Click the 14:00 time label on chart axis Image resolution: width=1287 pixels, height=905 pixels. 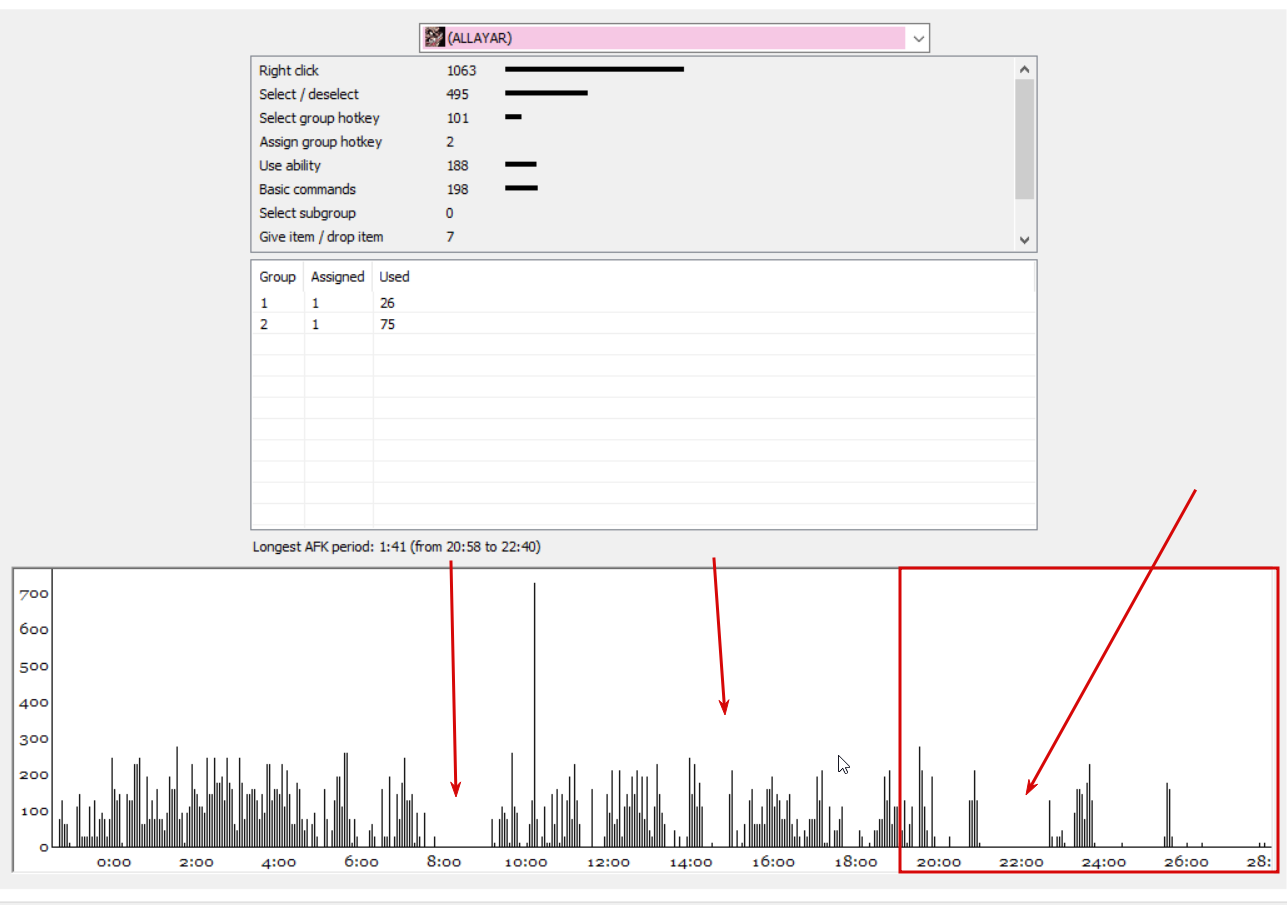[x=690, y=862]
